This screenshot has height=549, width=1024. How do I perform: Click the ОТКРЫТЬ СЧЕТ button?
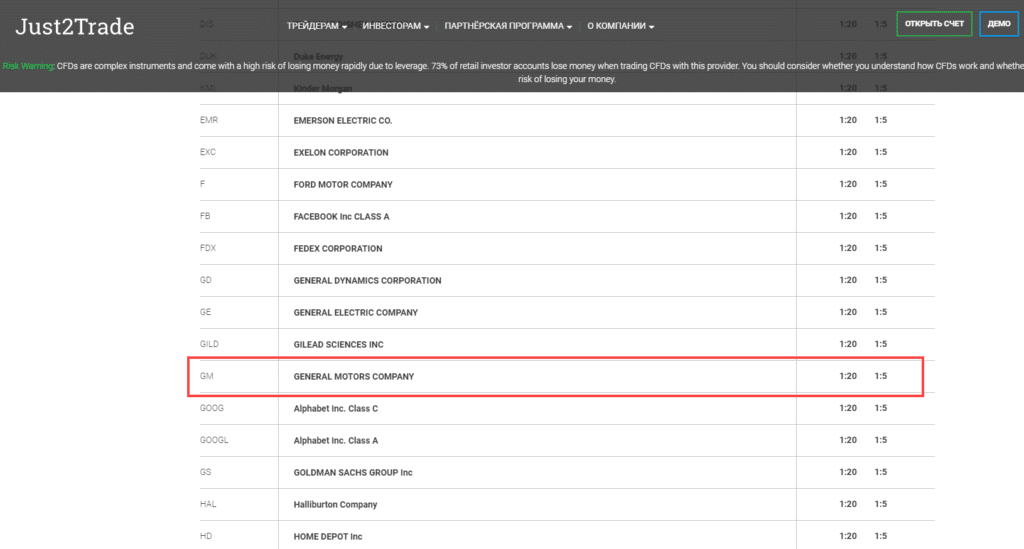click(934, 24)
